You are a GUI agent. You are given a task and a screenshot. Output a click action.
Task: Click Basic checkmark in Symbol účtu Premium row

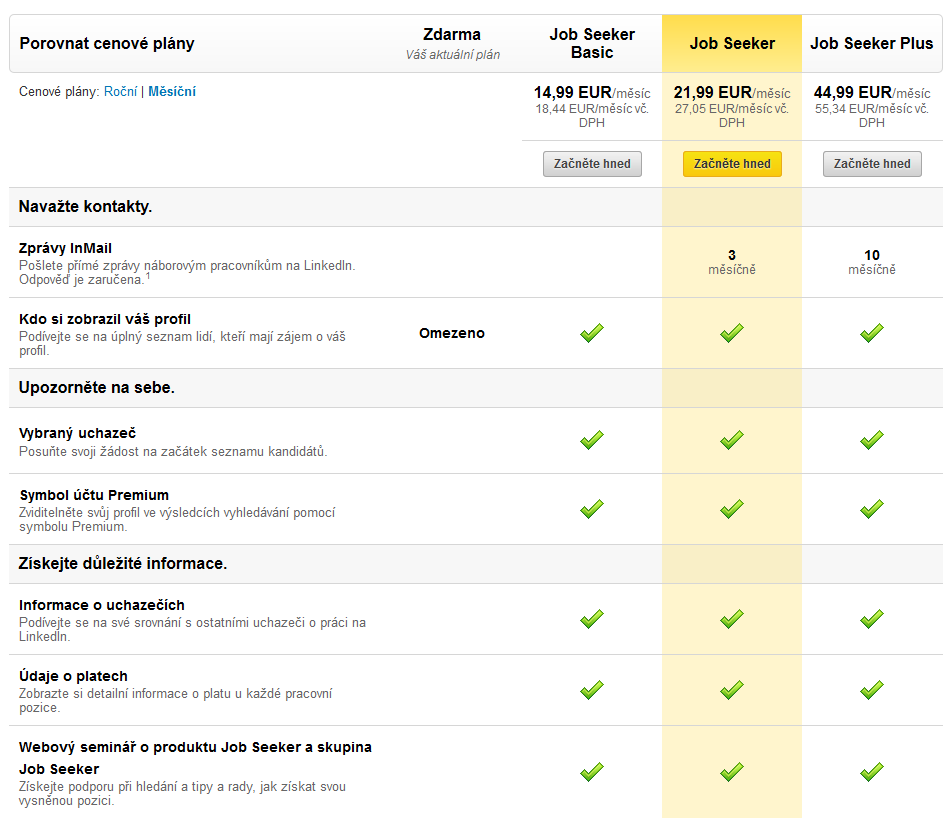pyautogui.click(x=592, y=509)
